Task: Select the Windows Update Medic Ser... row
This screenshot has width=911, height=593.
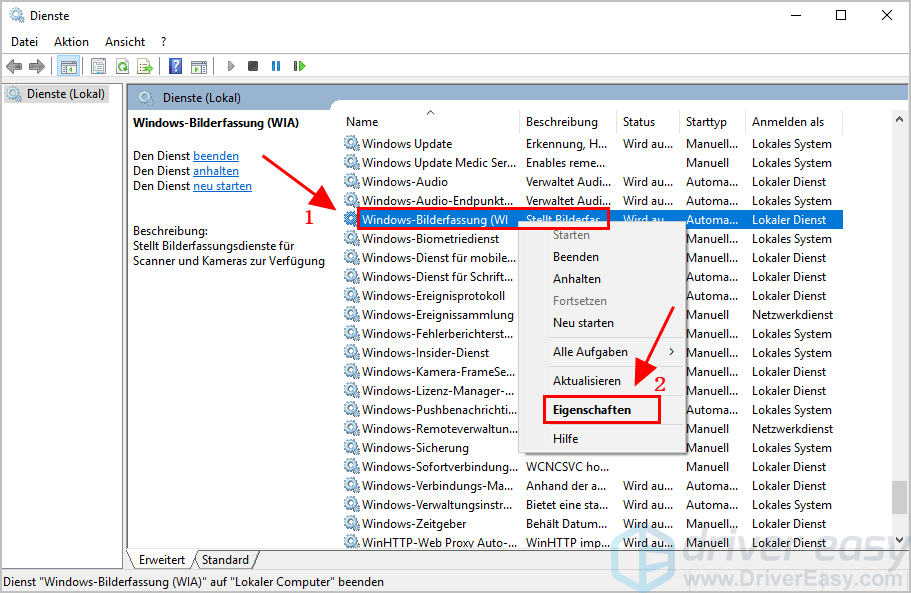Action: pos(593,163)
